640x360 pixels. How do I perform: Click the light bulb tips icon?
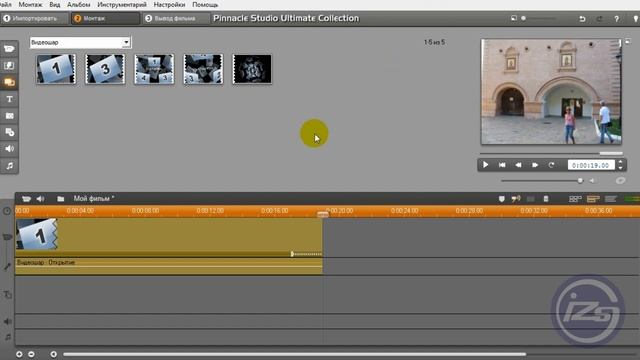point(636,19)
